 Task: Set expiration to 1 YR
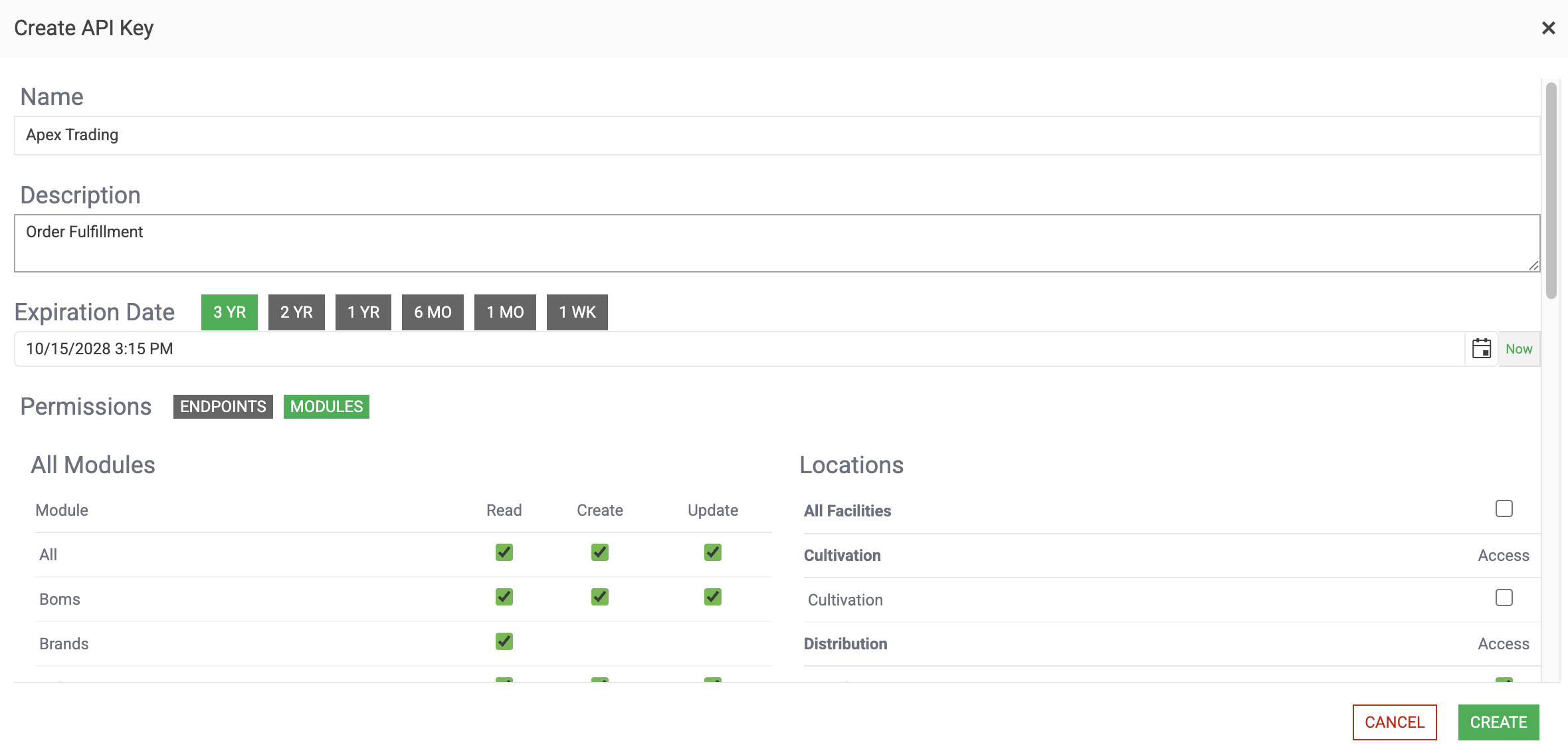[363, 312]
